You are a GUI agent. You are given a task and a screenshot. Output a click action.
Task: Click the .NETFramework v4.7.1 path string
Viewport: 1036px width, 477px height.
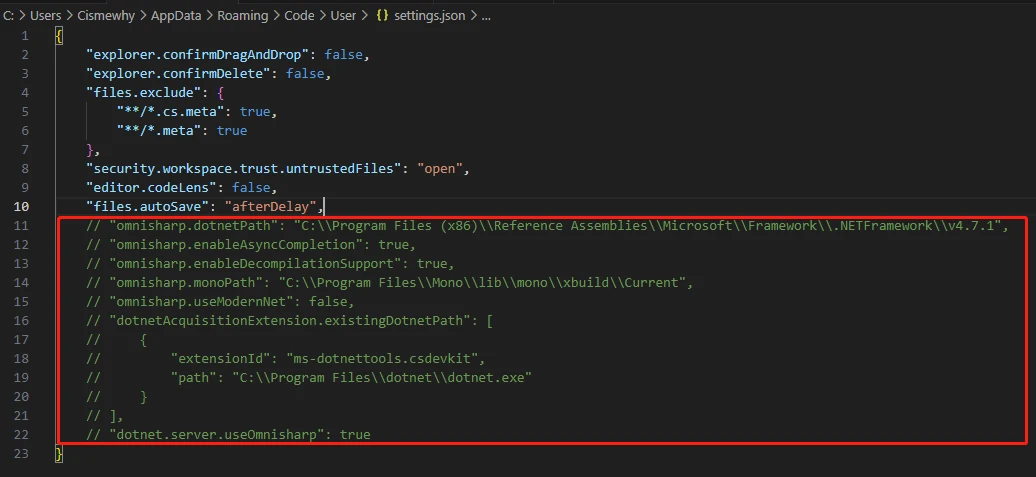(648, 225)
